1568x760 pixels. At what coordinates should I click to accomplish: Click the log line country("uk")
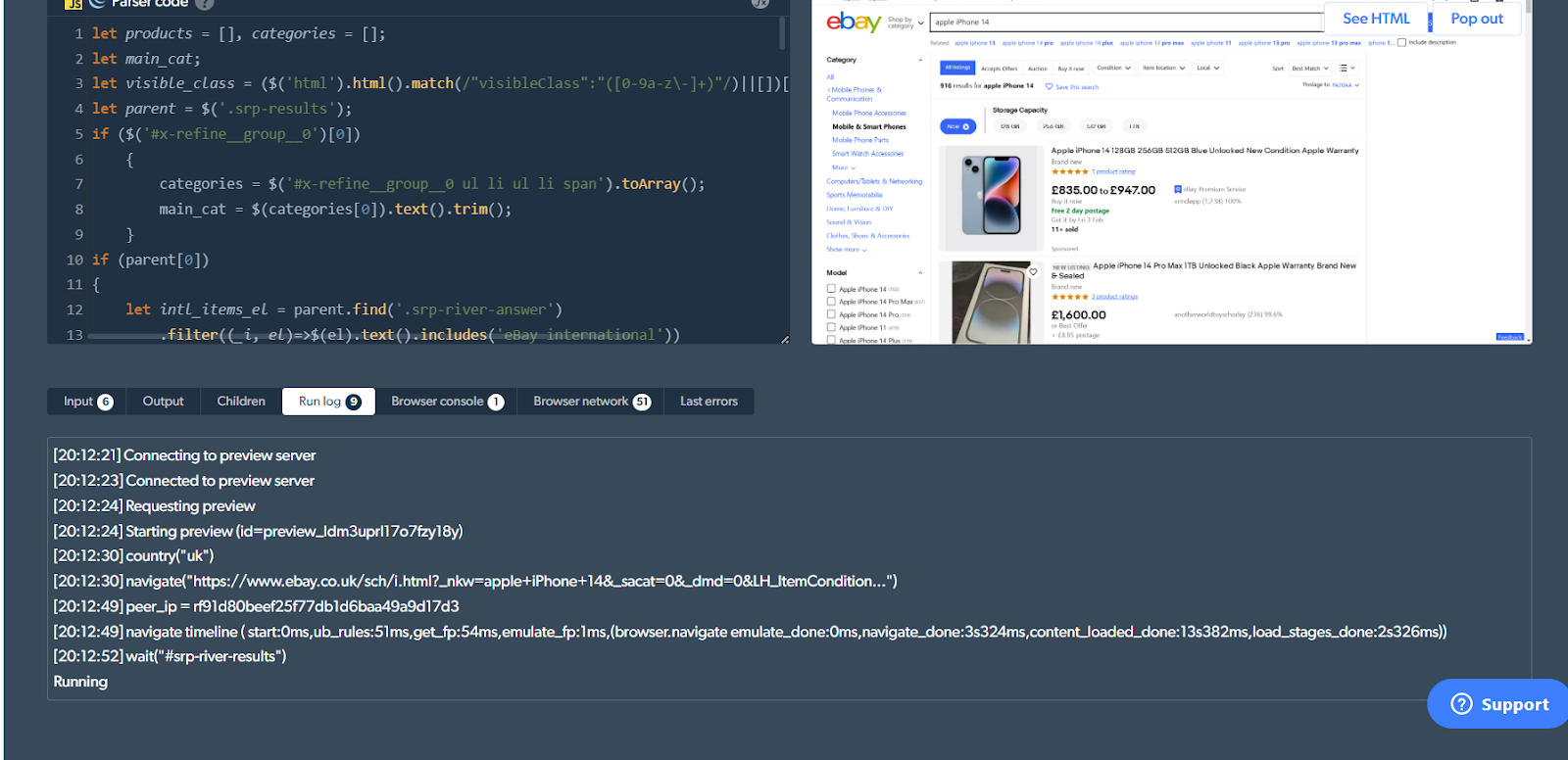133,556
